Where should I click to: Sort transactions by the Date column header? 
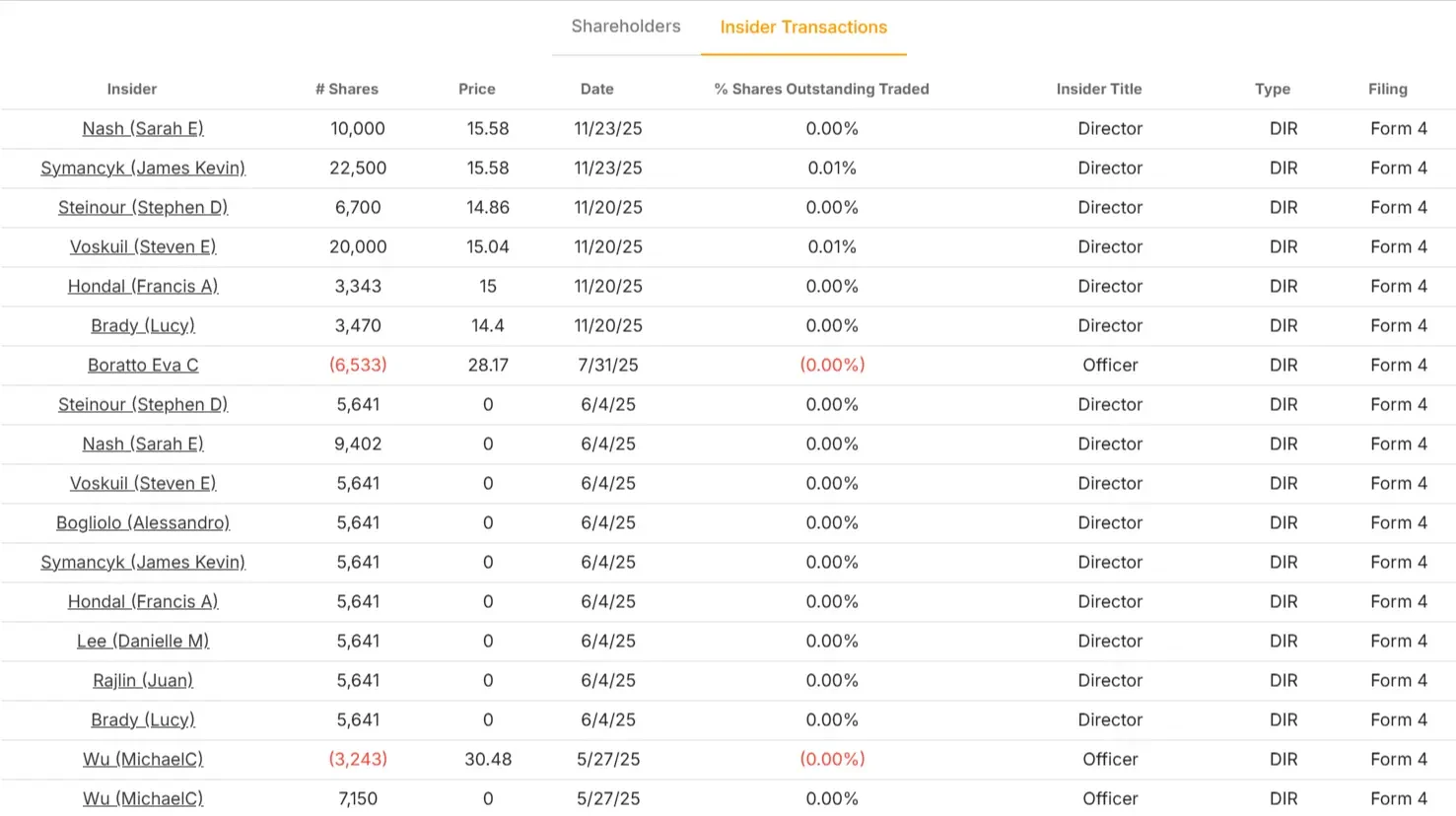click(x=596, y=89)
